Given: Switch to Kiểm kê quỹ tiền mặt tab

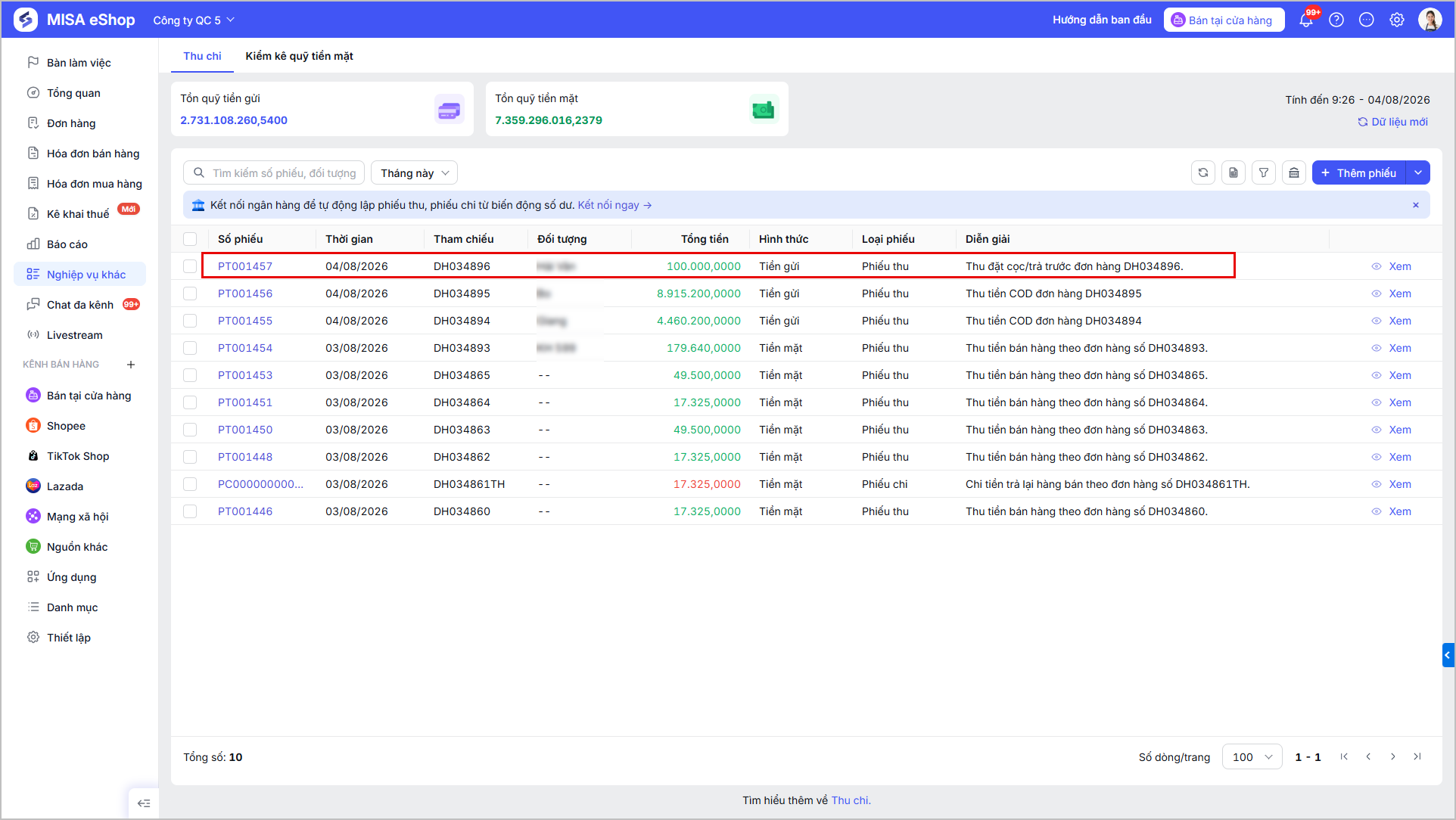Looking at the screenshot, I should (299, 56).
